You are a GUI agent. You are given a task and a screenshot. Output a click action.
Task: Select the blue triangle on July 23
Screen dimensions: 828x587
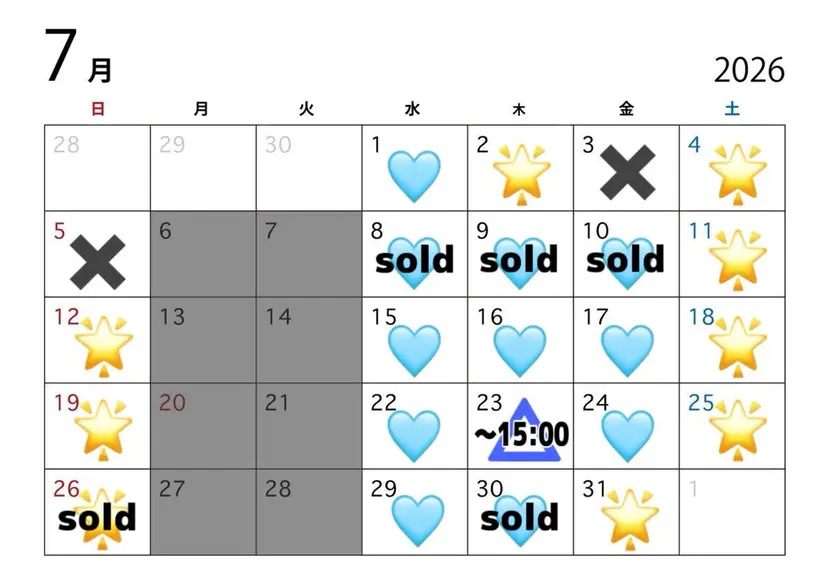pos(523,430)
